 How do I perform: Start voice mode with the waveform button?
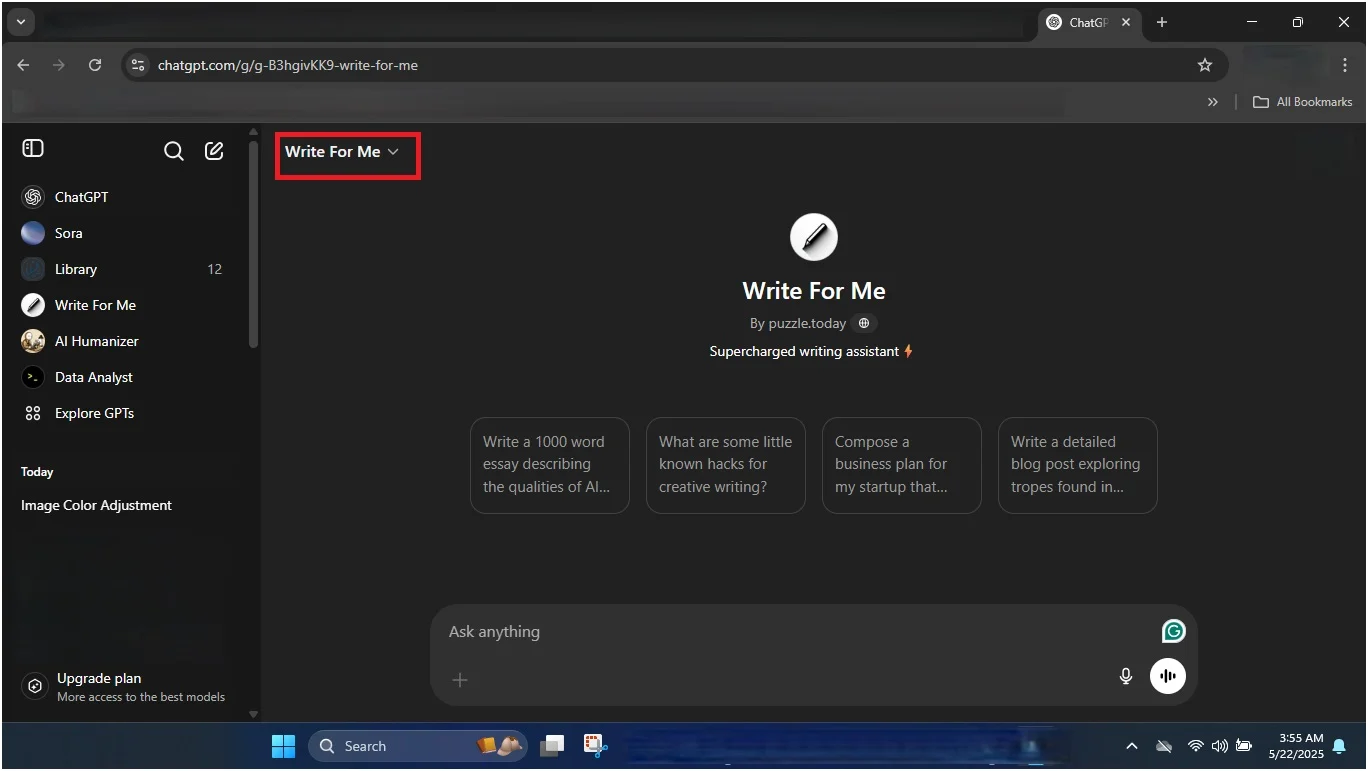click(x=1168, y=676)
